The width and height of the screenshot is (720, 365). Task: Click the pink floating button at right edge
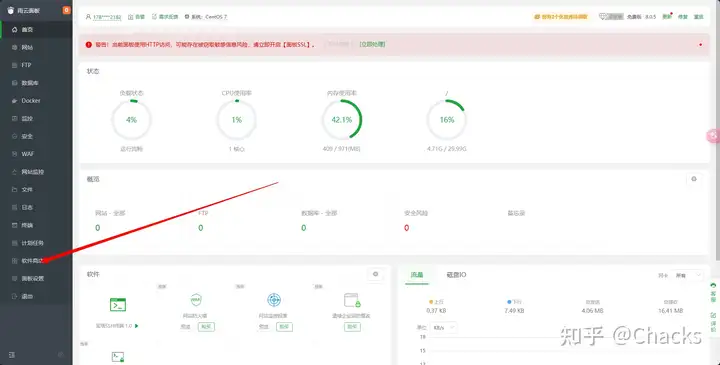click(713, 136)
